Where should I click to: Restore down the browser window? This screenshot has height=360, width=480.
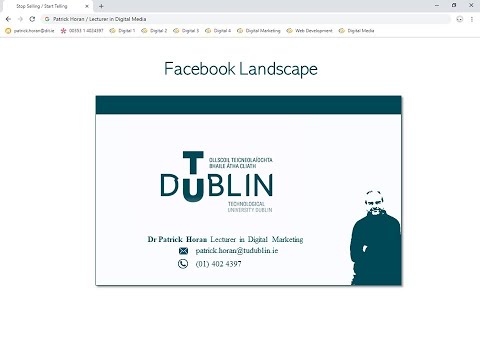454,5
